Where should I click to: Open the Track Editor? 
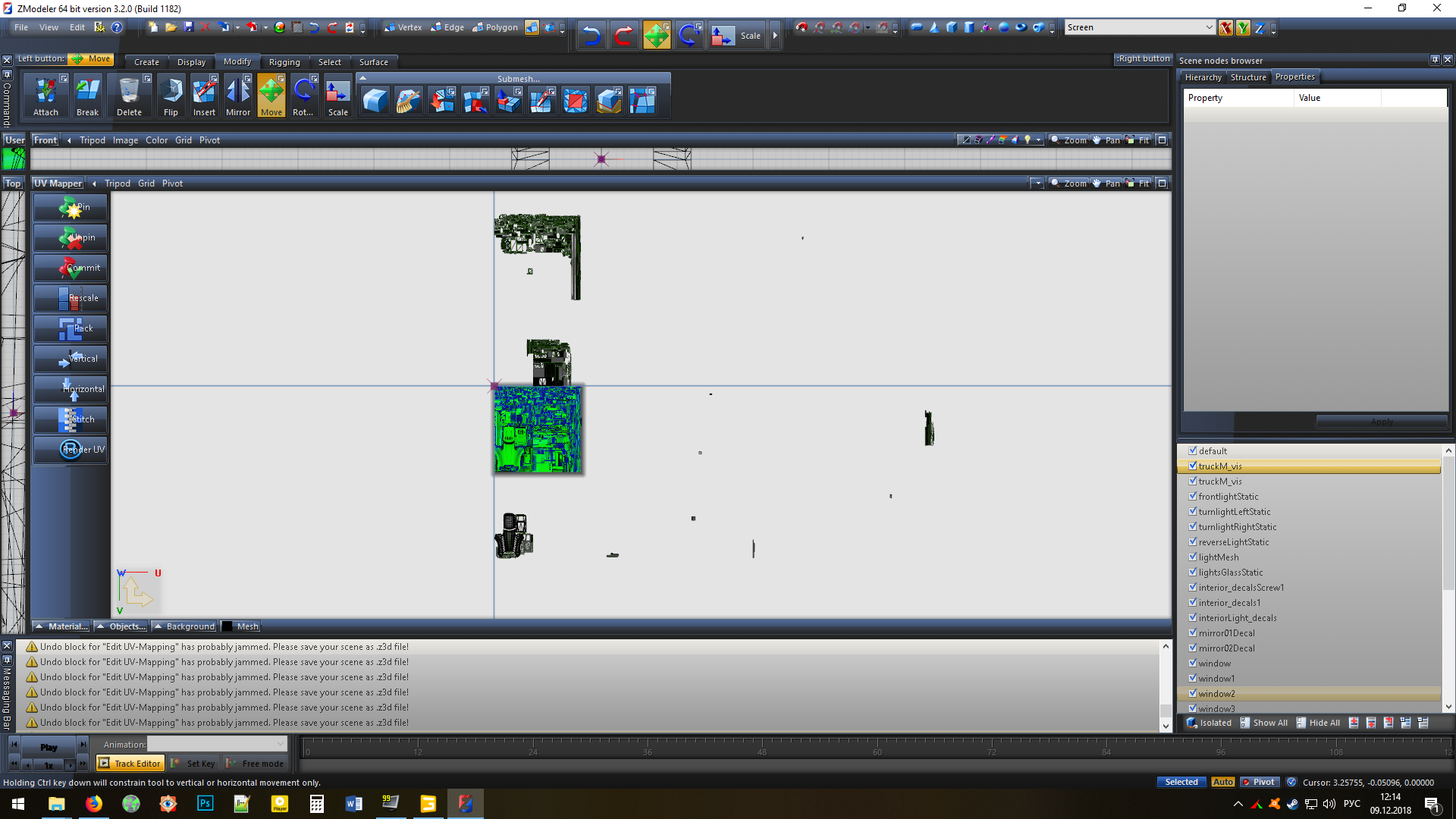(130, 764)
